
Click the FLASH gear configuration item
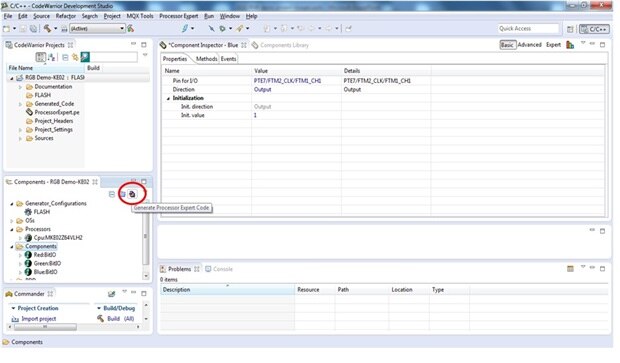point(38,212)
